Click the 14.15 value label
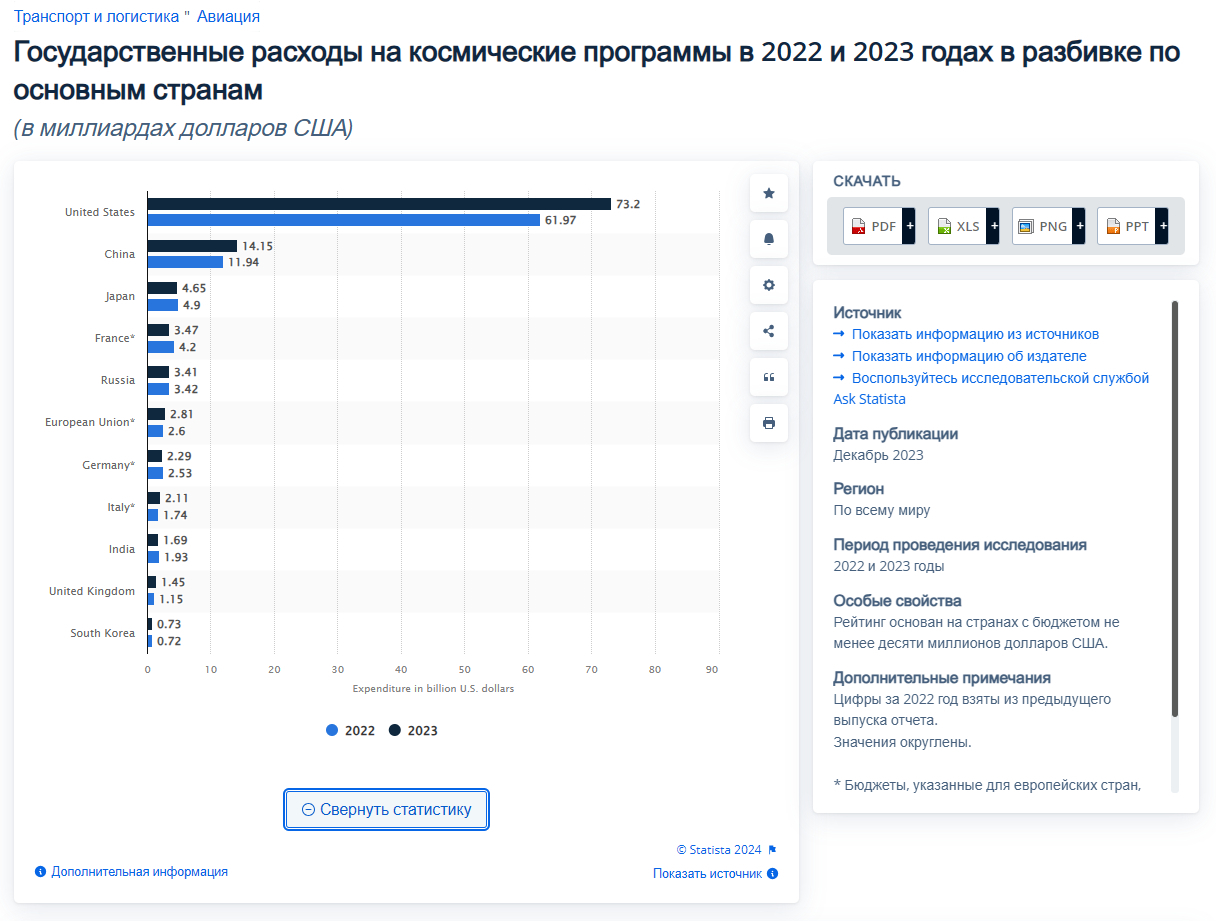Viewport: 1216px width, 921px height. [x=257, y=246]
